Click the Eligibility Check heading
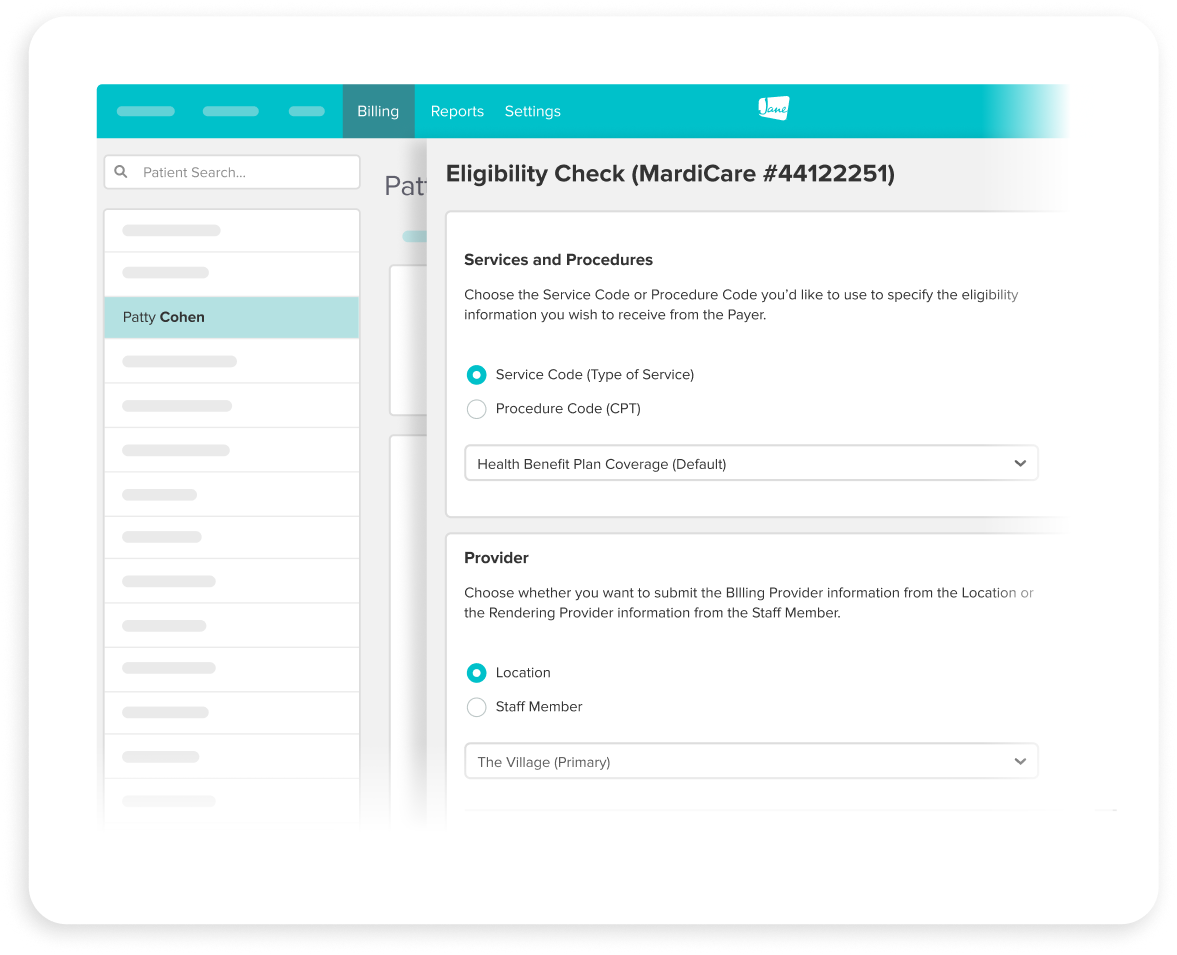 670,173
